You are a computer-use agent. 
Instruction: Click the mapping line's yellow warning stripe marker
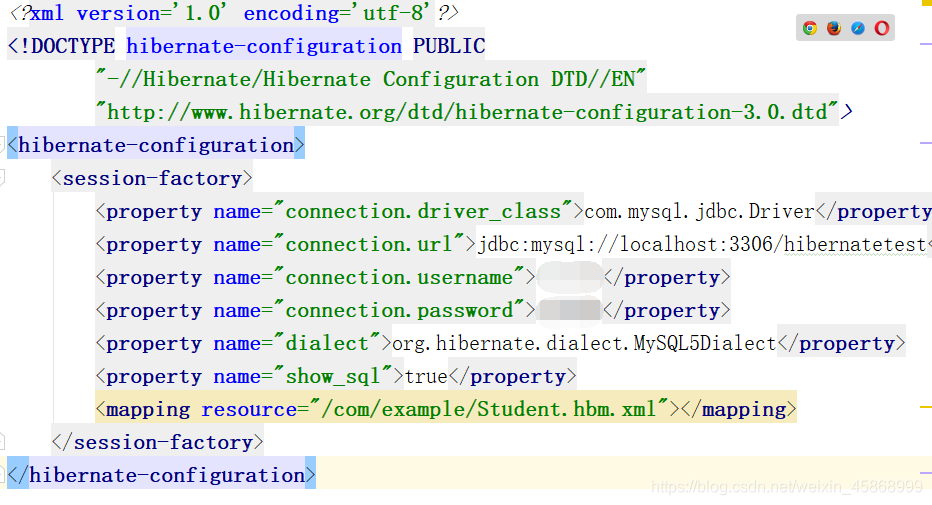(925, 407)
